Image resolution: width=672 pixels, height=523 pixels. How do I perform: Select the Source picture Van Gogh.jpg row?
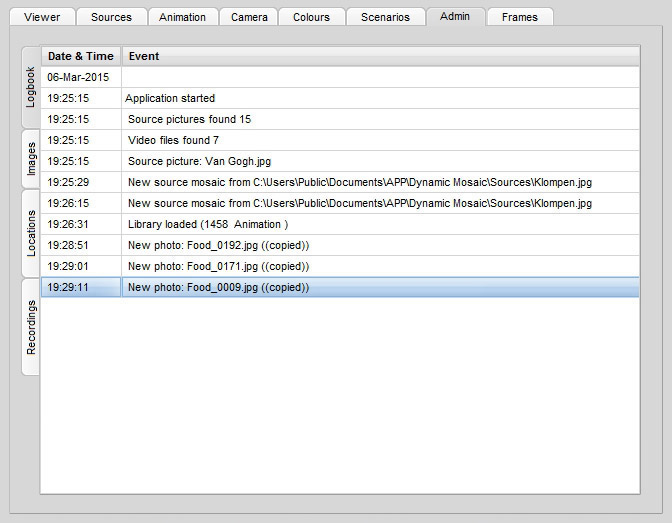click(x=199, y=161)
